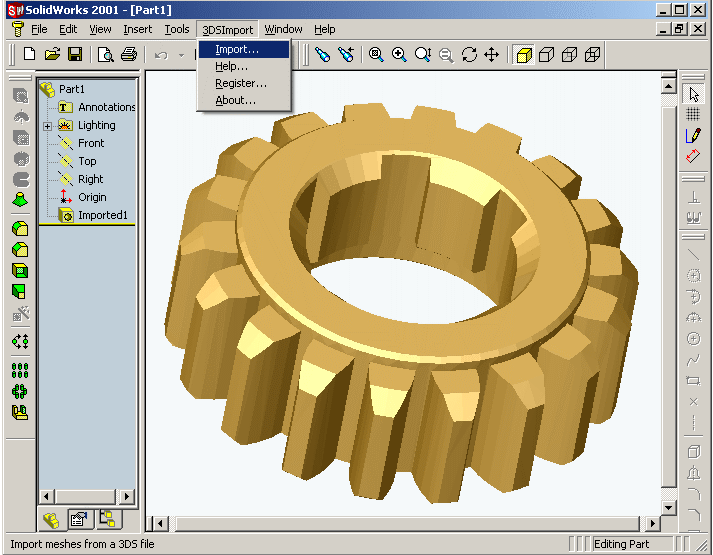Open the Insert menu
The width and height of the screenshot is (713, 555).
(137, 29)
